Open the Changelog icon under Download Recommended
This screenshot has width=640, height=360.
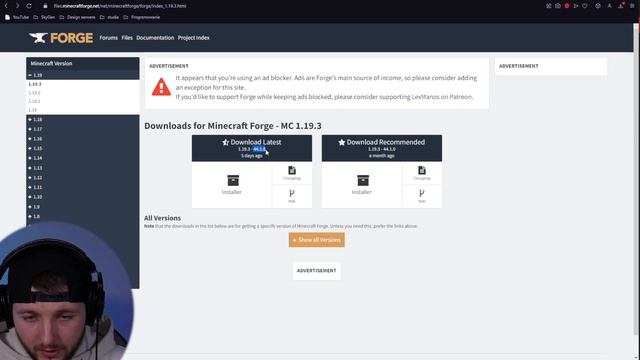(422, 171)
